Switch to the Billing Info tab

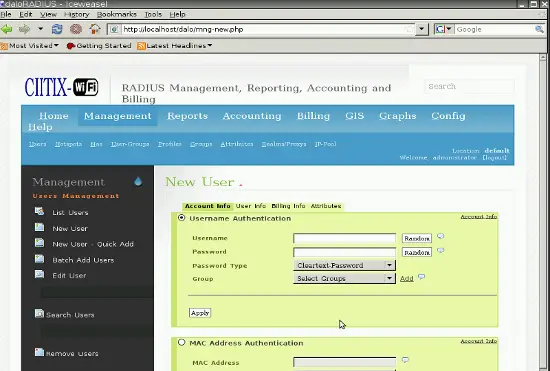pyautogui.click(x=288, y=206)
